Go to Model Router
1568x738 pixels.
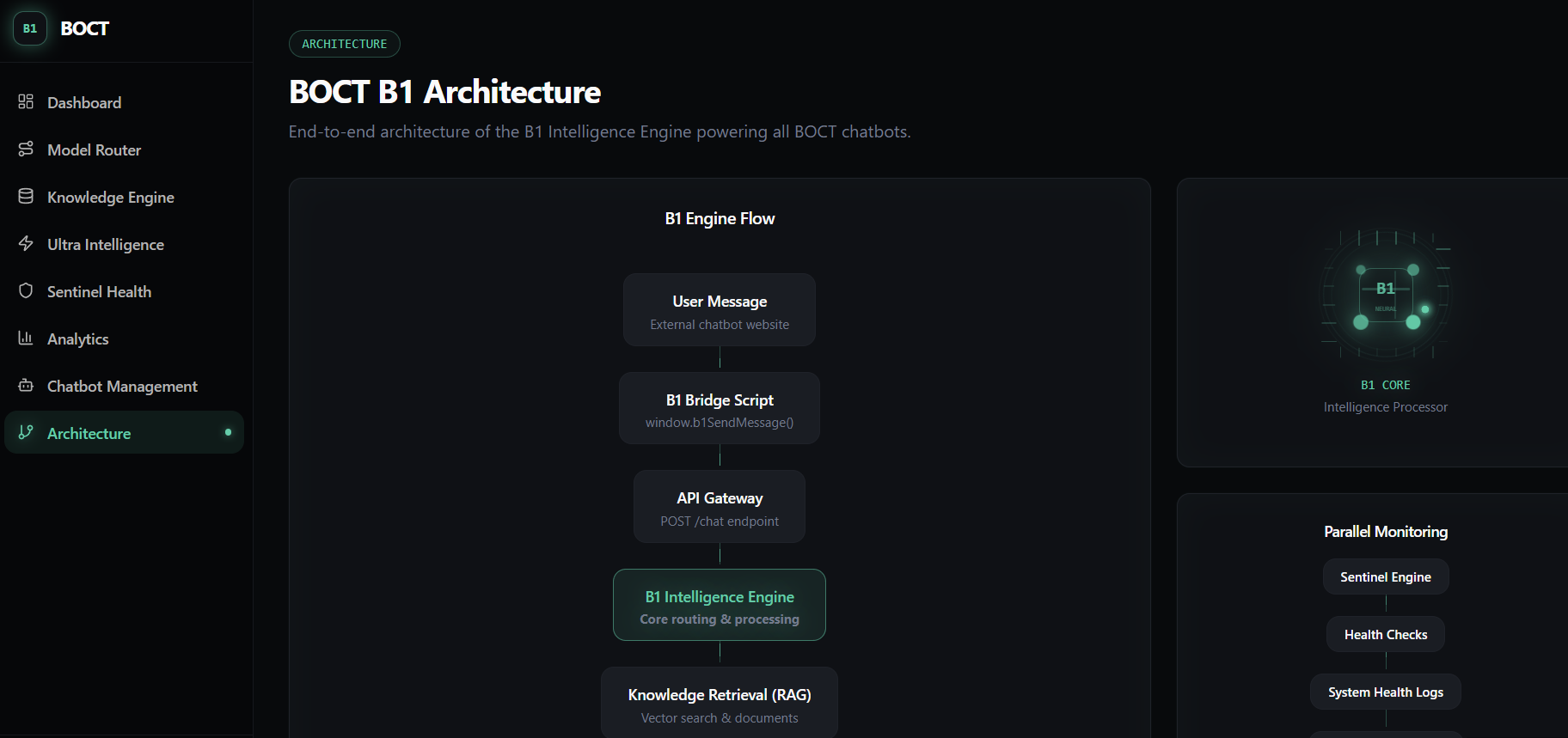point(124,149)
